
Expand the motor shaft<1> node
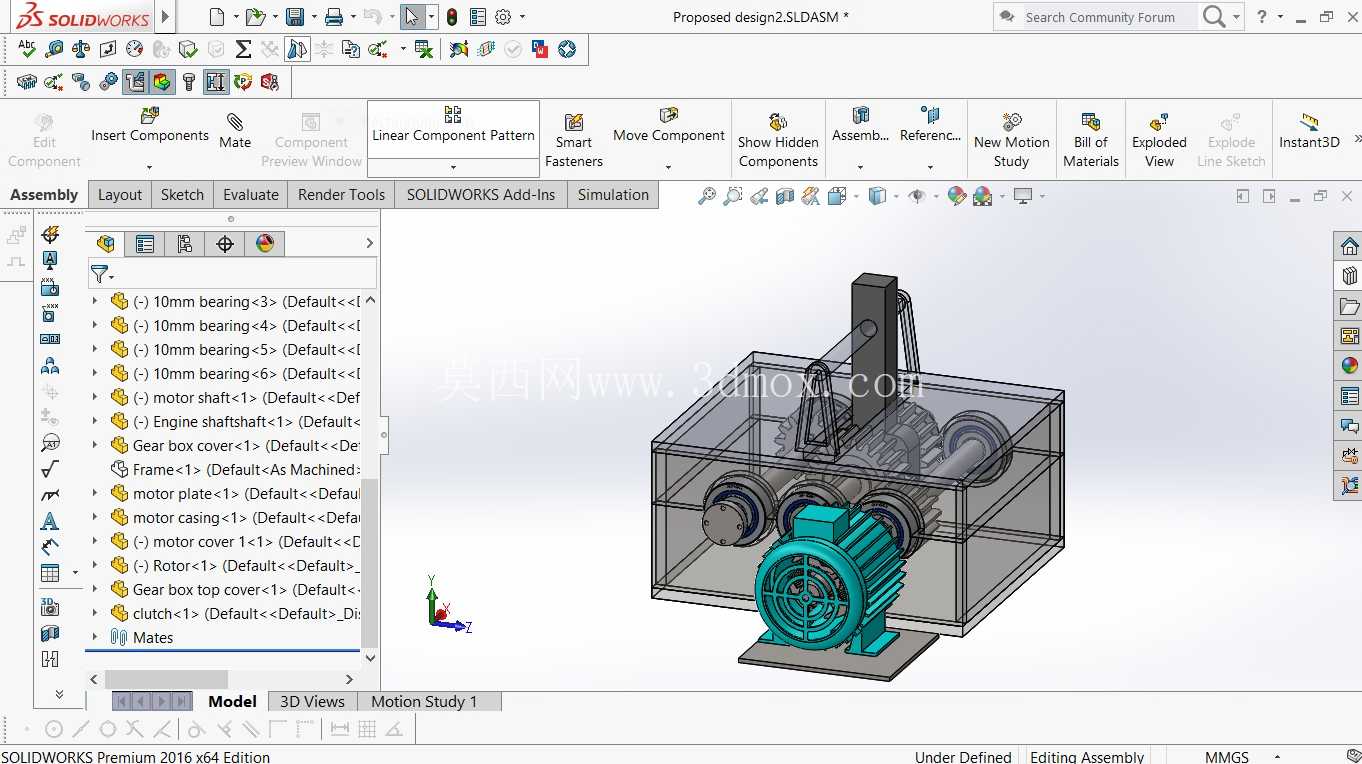(x=96, y=397)
